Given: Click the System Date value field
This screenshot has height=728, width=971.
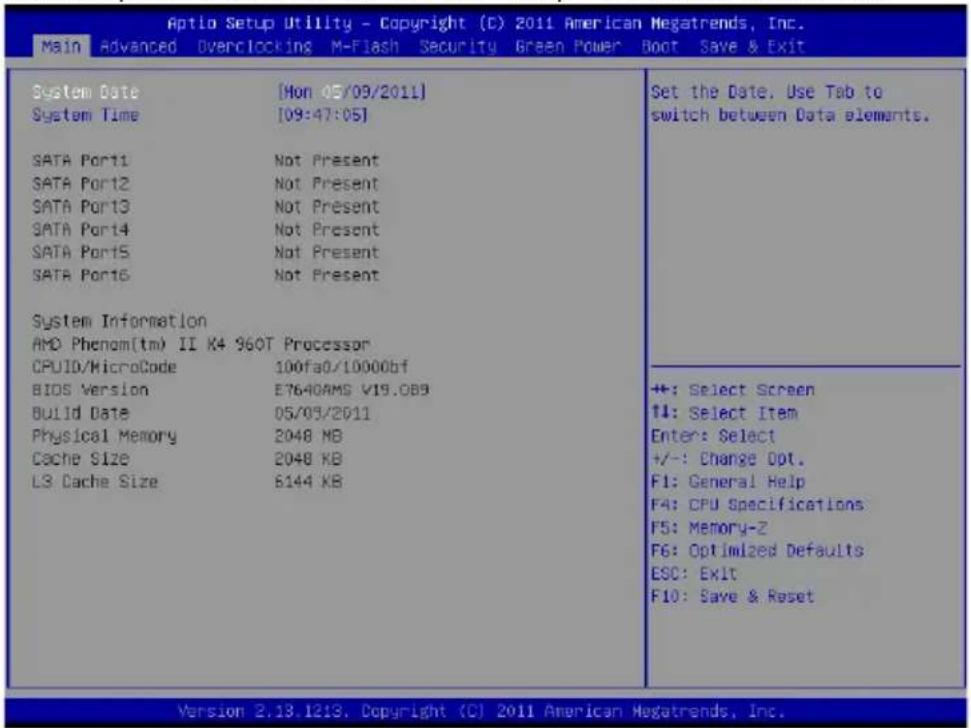Looking at the screenshot, I should click(x=352, y=92).
